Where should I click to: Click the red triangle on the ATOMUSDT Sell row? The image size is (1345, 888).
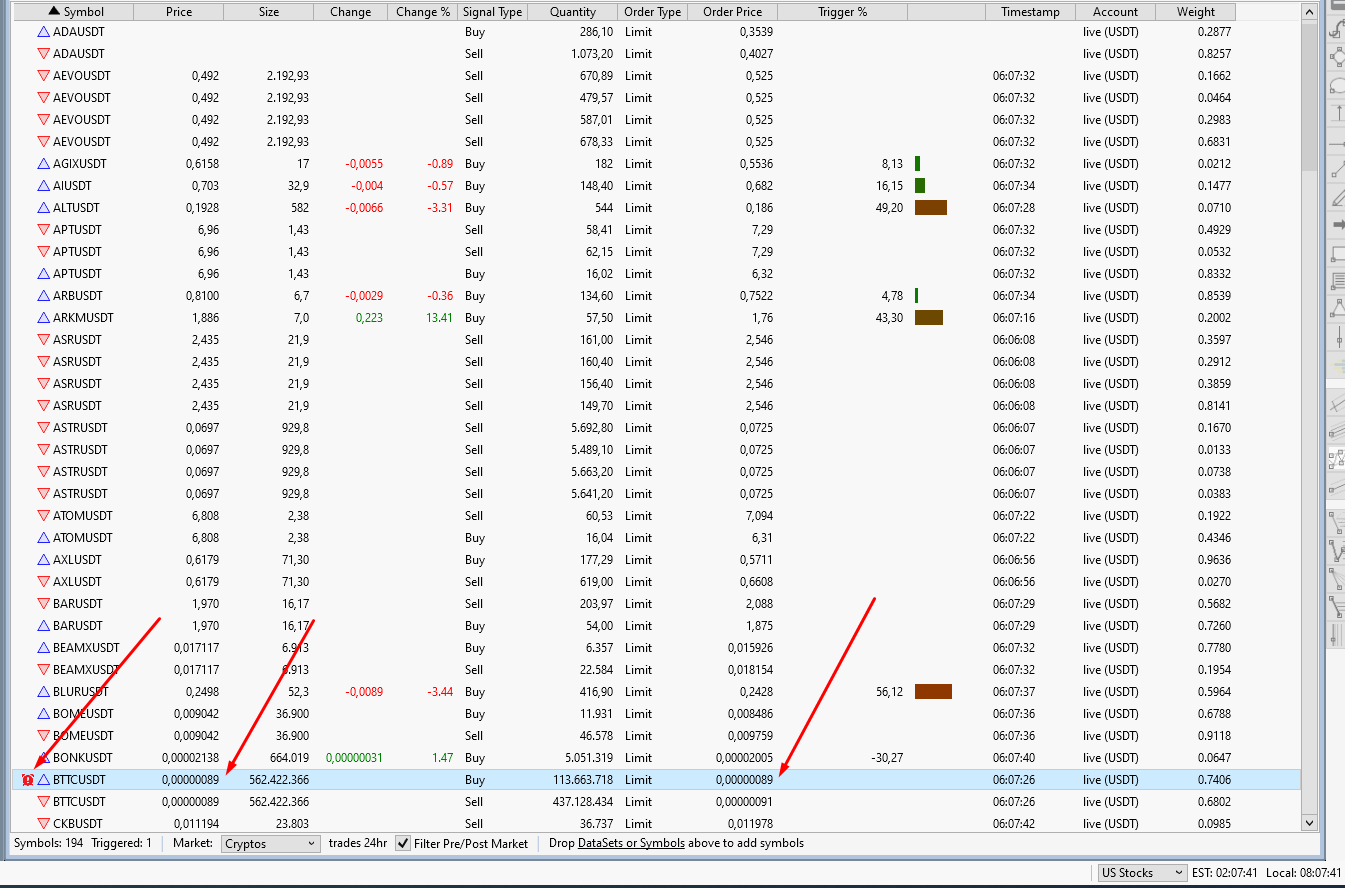pos(43,516)
